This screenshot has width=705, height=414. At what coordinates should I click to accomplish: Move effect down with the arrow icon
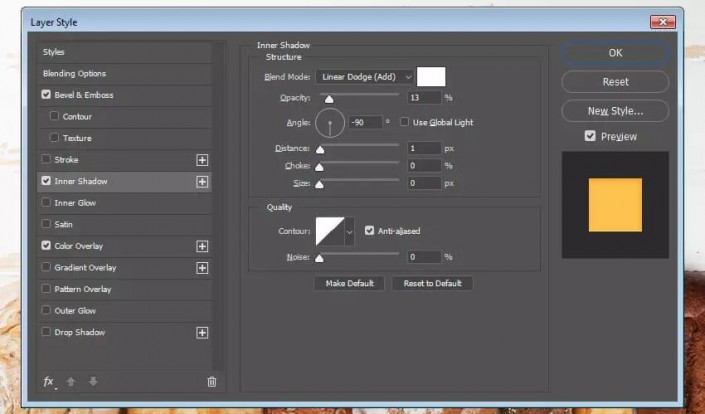(93, 382)
